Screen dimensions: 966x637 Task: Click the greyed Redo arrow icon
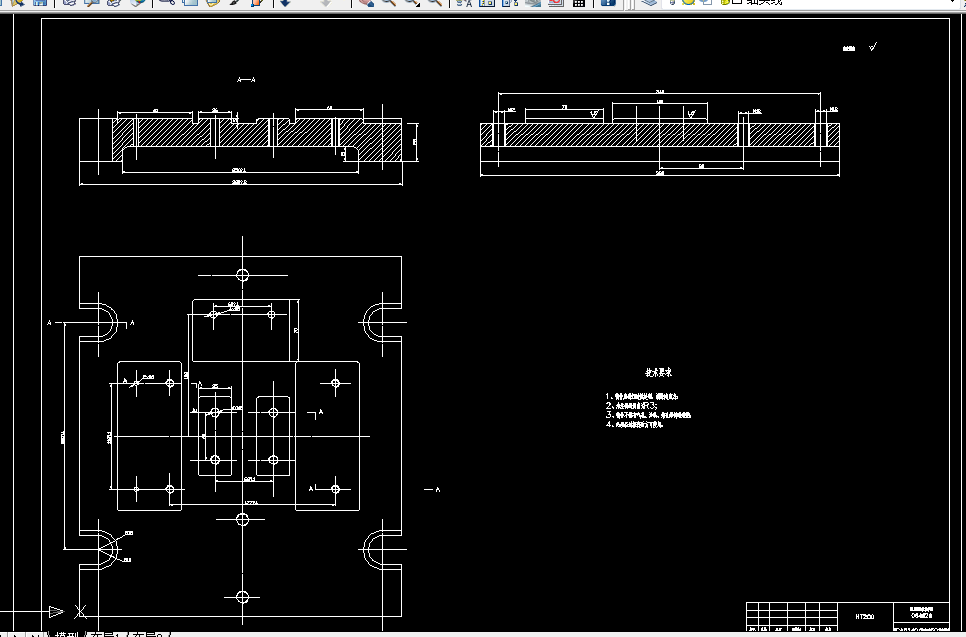[326, 2]
